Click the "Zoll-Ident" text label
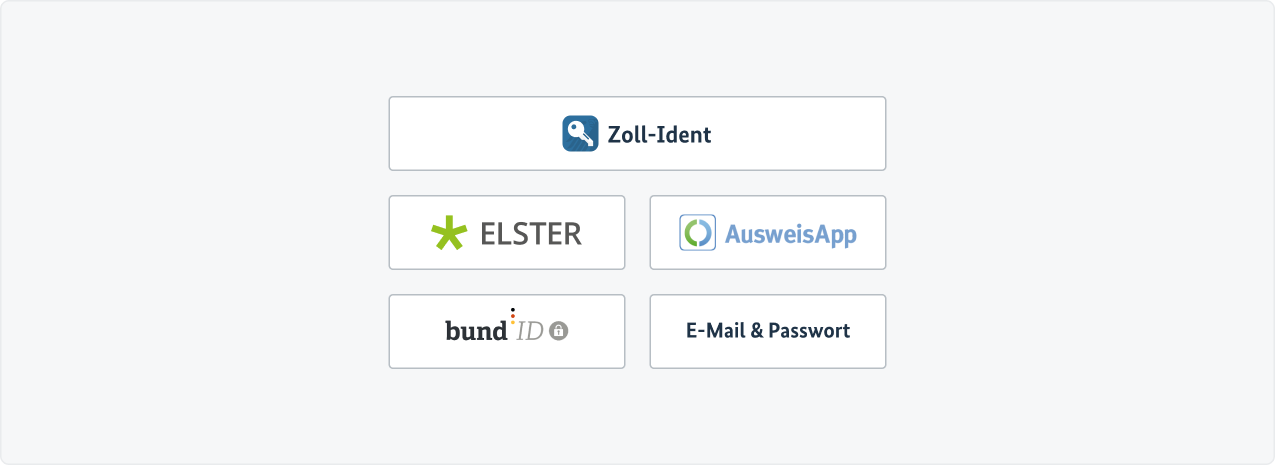 click(x=660, y=134)
